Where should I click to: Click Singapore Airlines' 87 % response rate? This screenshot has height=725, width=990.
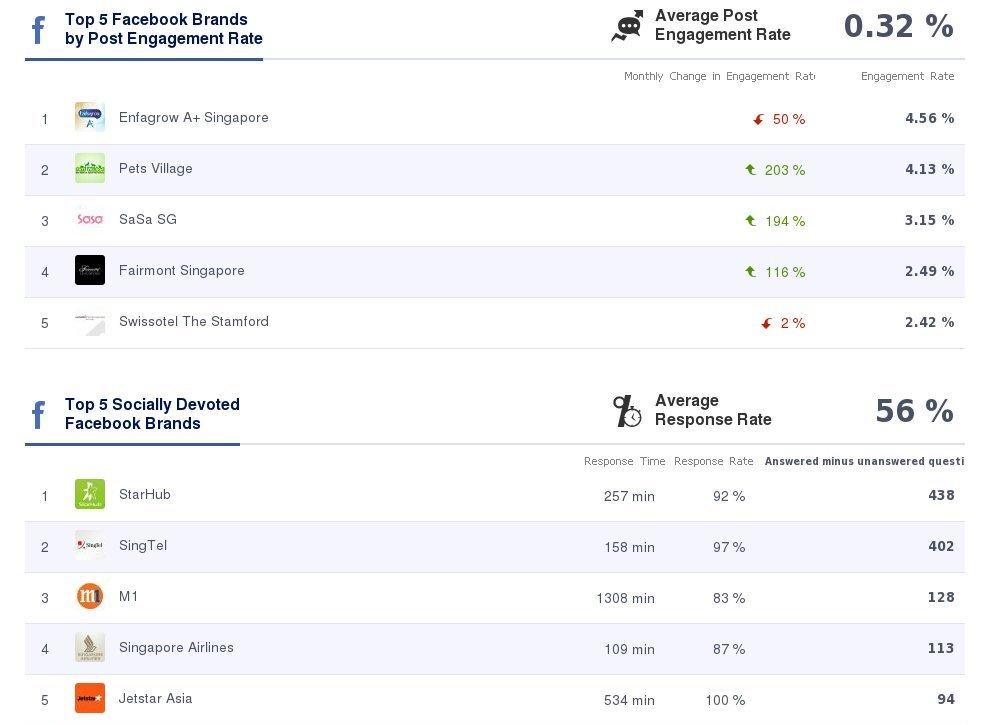point(729,649)
